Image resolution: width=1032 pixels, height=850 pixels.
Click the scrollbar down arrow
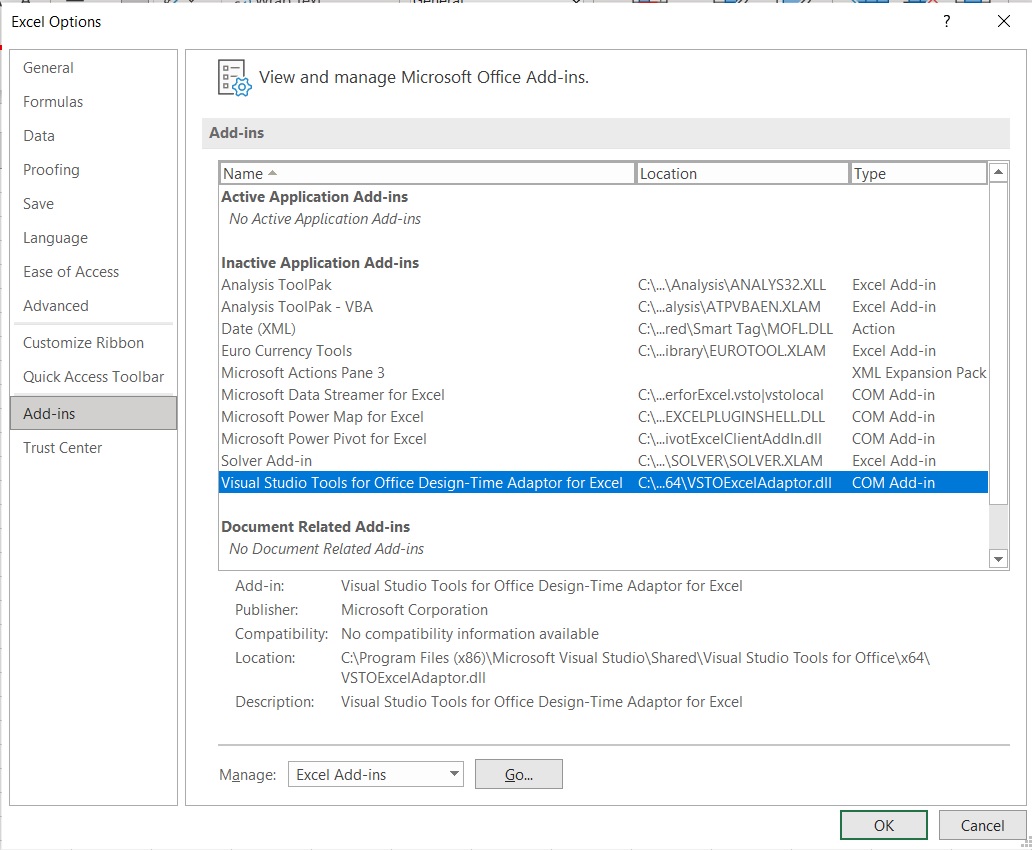(x=998, y=558)
